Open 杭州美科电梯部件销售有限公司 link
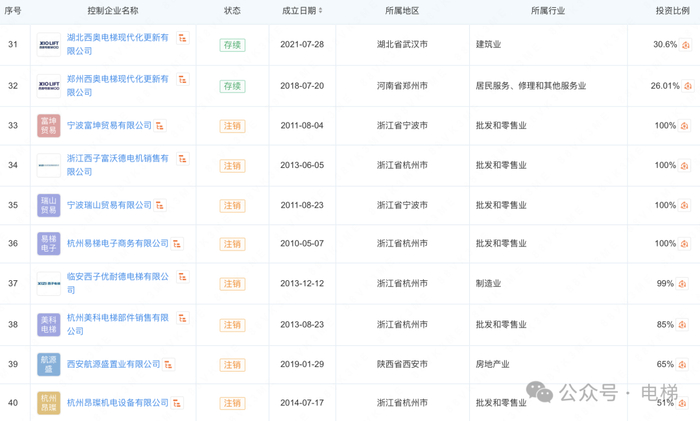The image size is (700, 421). pos(118,324)
